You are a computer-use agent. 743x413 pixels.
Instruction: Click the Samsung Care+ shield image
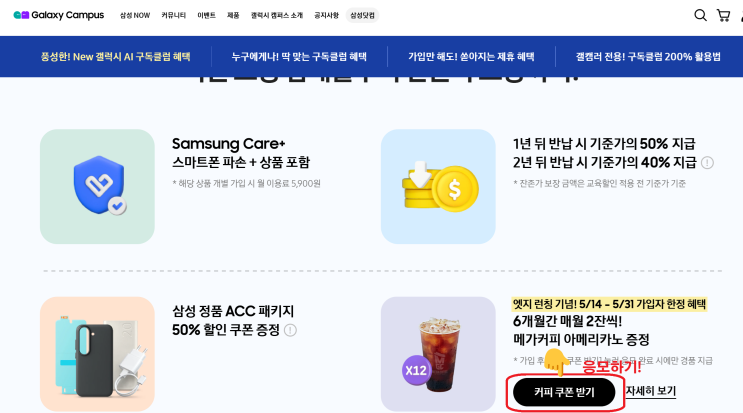tap(97, 187)
